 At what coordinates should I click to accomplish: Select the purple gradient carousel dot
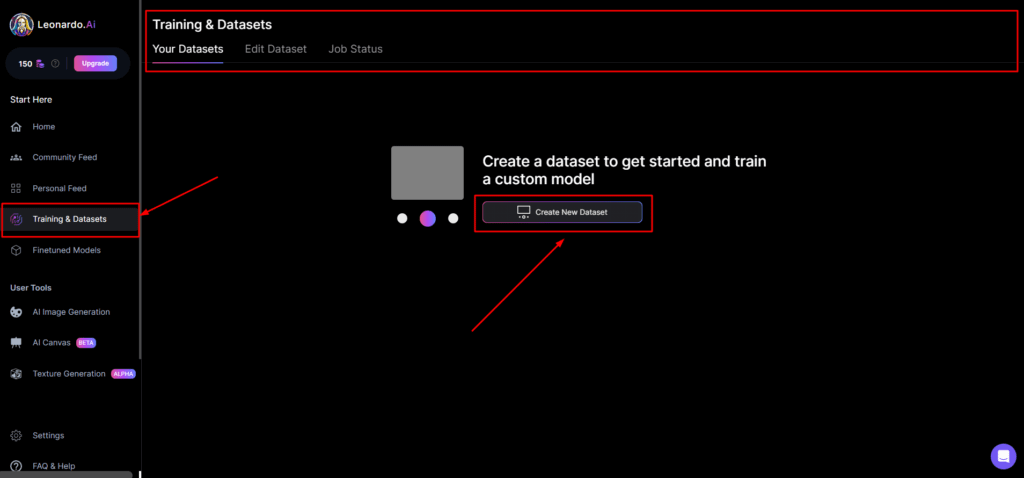coord(427,218)
